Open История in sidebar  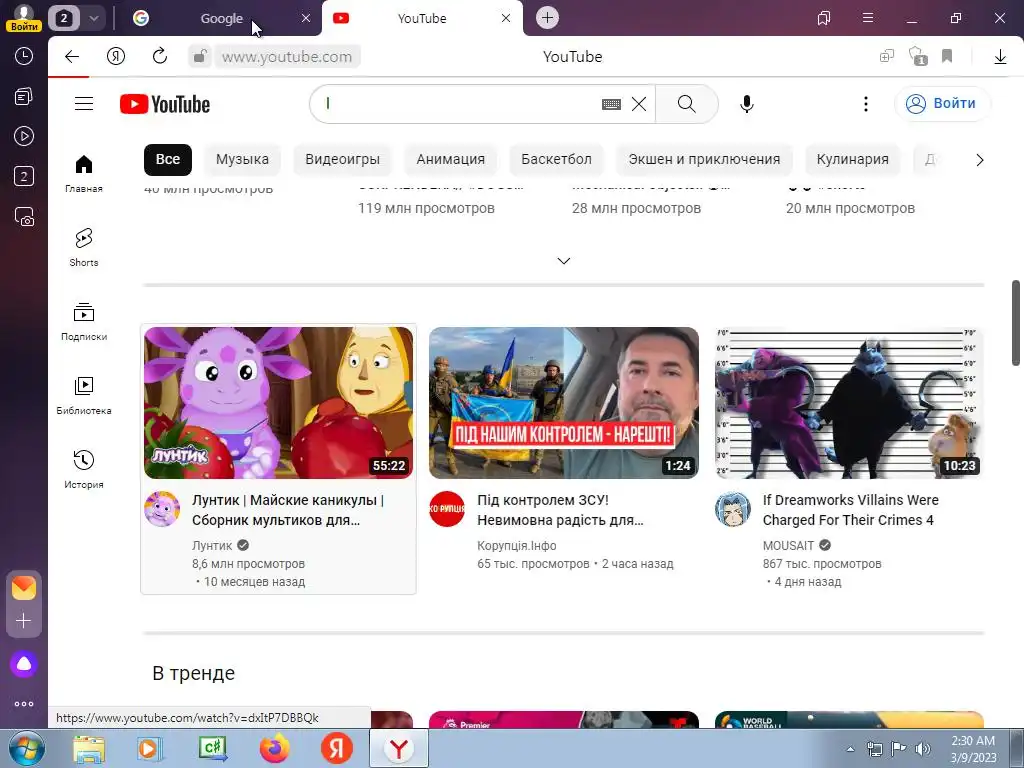click(84, 470)
